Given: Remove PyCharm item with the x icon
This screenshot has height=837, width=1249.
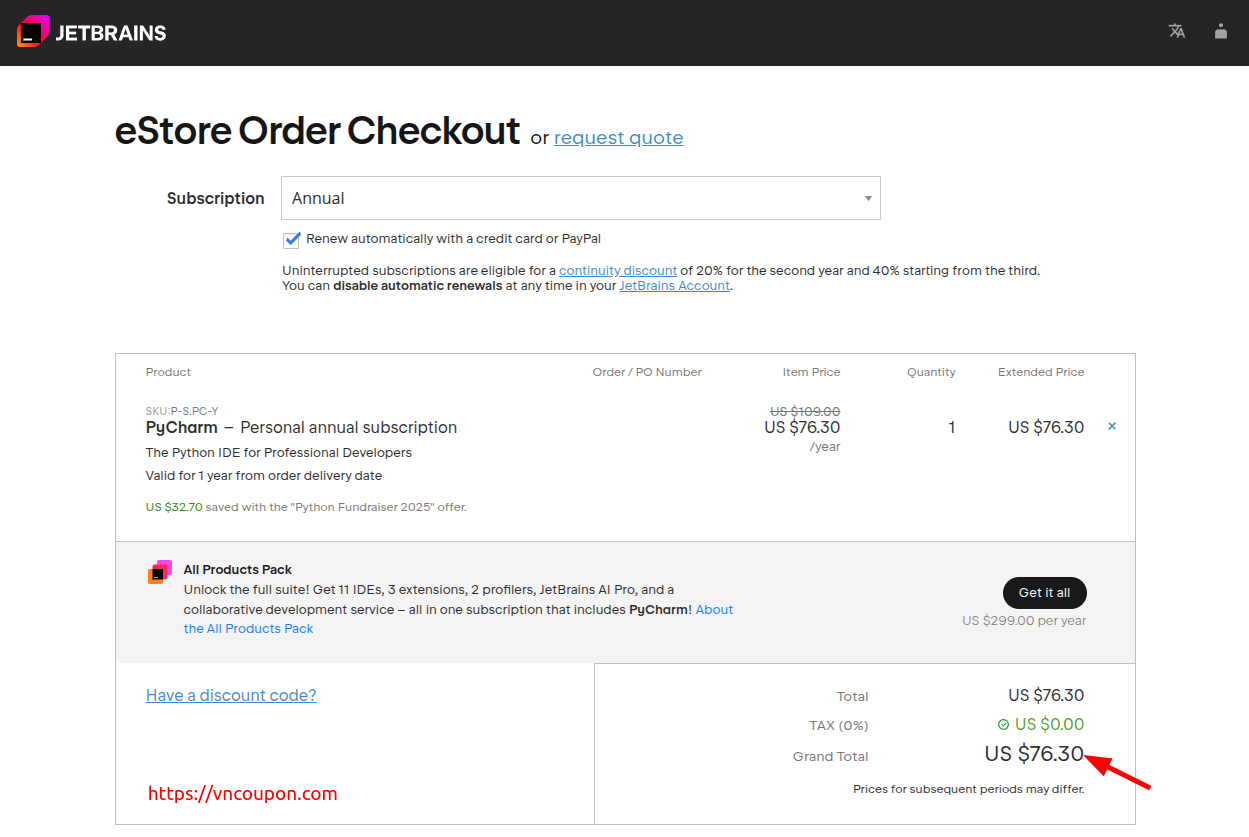Looking at the screenshot, I should tap(1112, 427).
